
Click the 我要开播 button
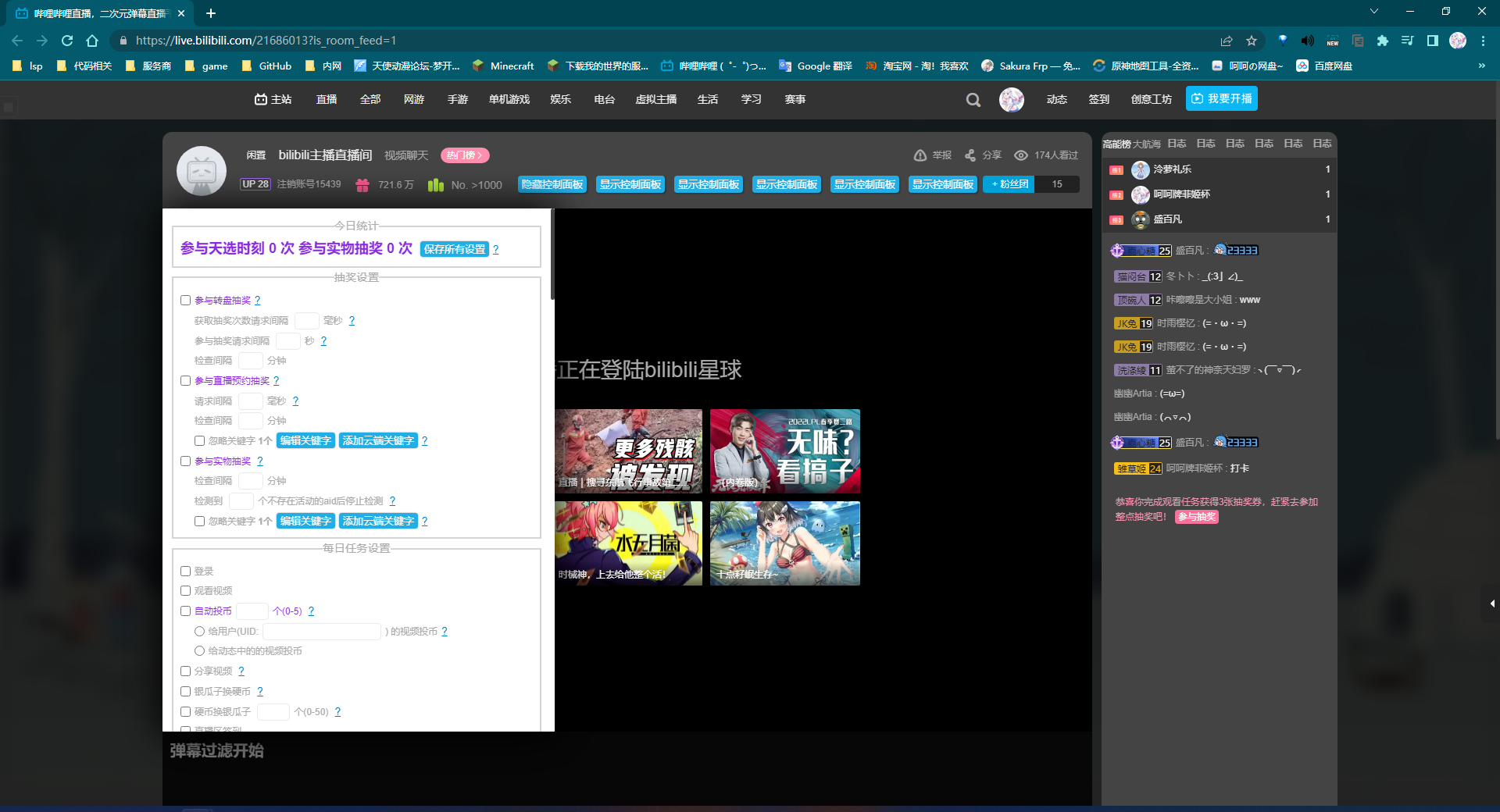(1222, 99)
